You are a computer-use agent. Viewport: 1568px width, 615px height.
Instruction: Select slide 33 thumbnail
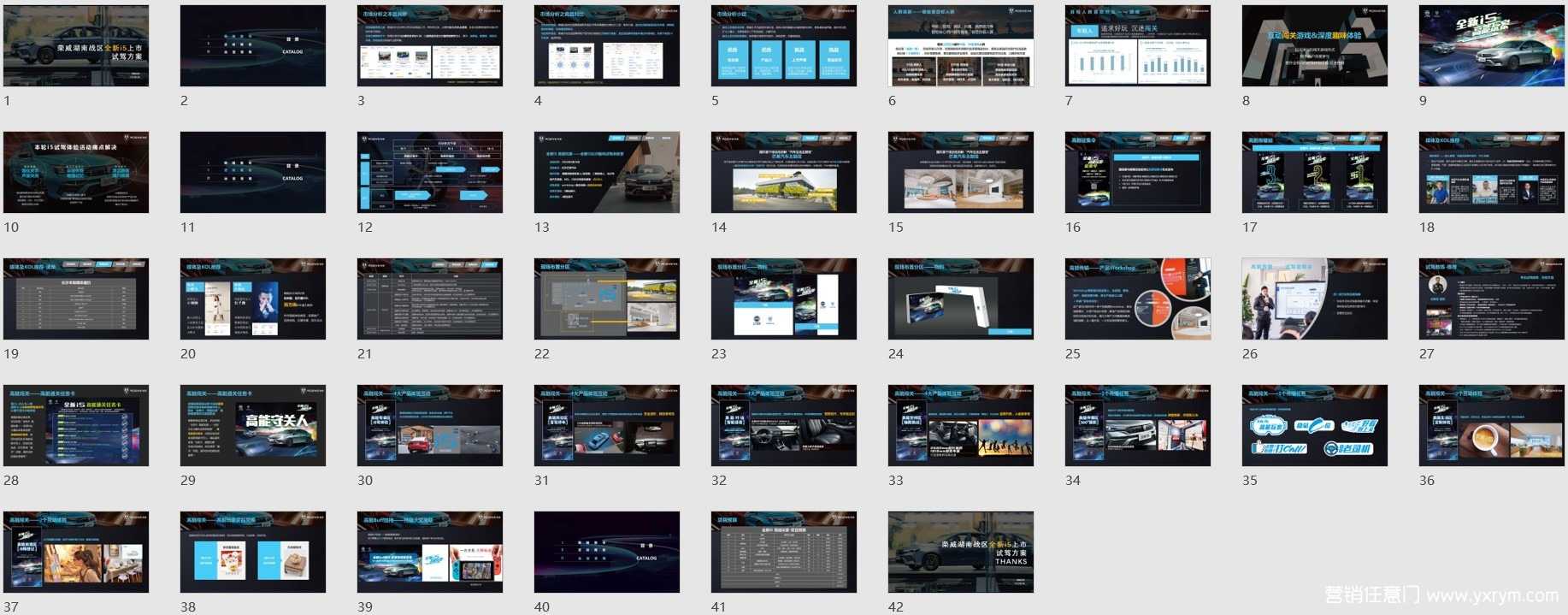[x=961, y=425]
